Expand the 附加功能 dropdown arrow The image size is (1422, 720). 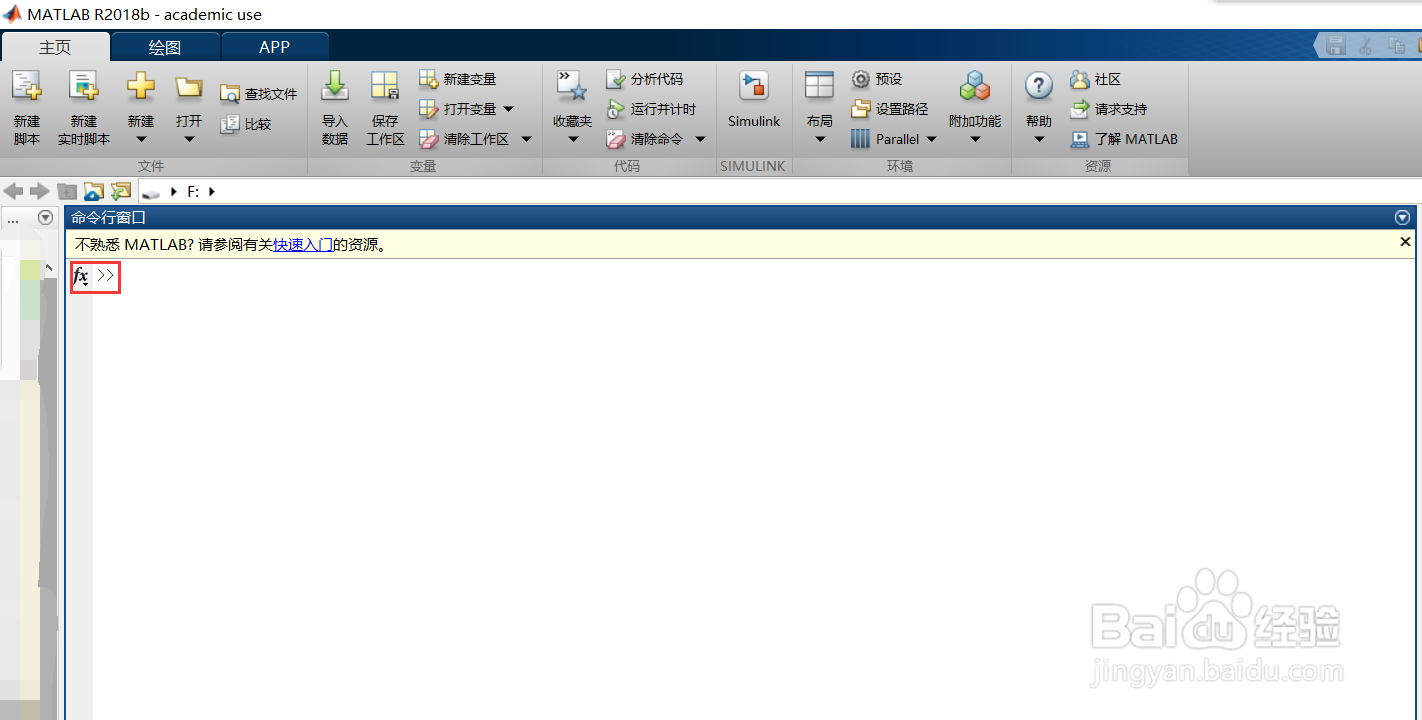(975, 140)
